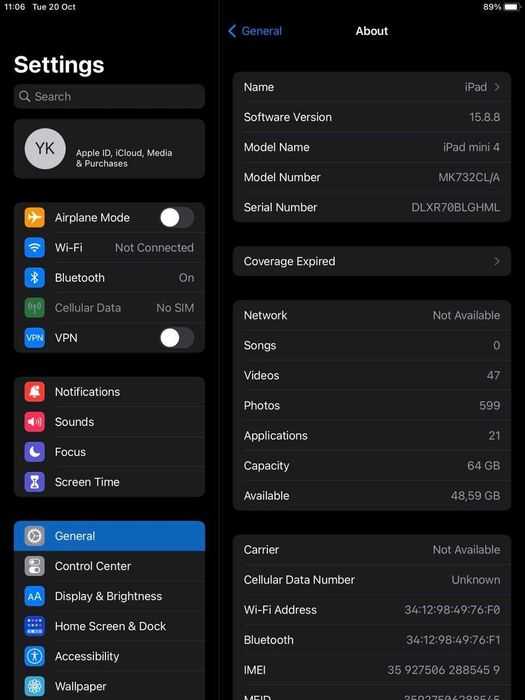Tap the Screen Time hourglass icon

(x=34, y=482)
